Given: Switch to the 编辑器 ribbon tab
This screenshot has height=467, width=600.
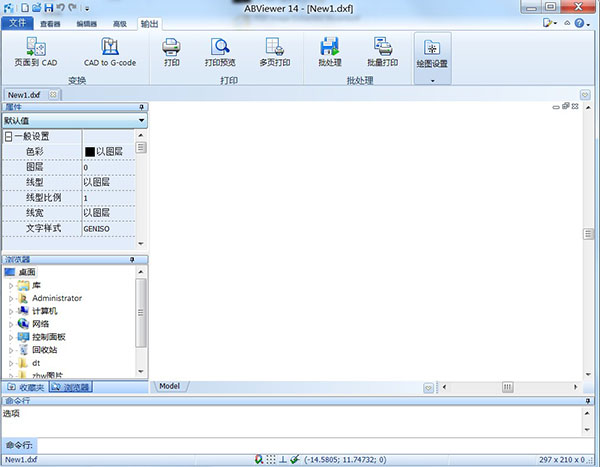Looking at the screenshot, I should point(87,22).
